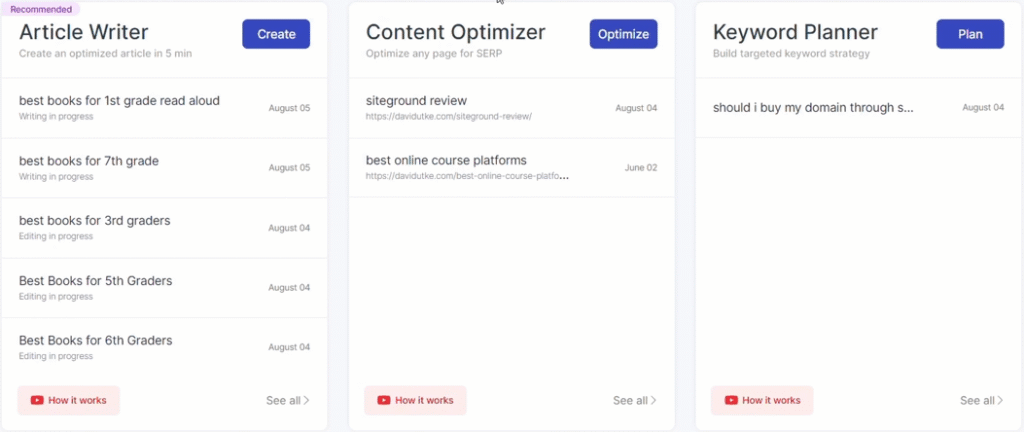Click YouTube icon in Article Writer card
The image size is (1024, 432).
pos(37,400)
